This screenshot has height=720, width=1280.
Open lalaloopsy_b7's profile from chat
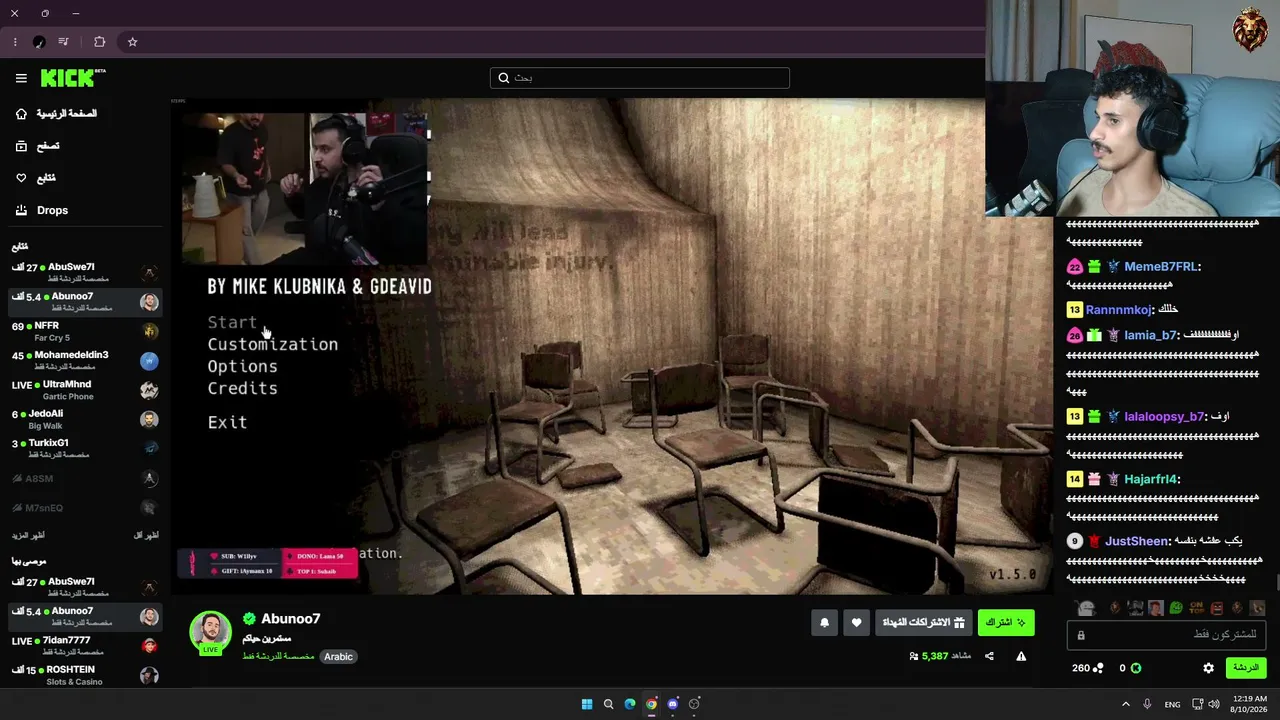click(1164, 416)
